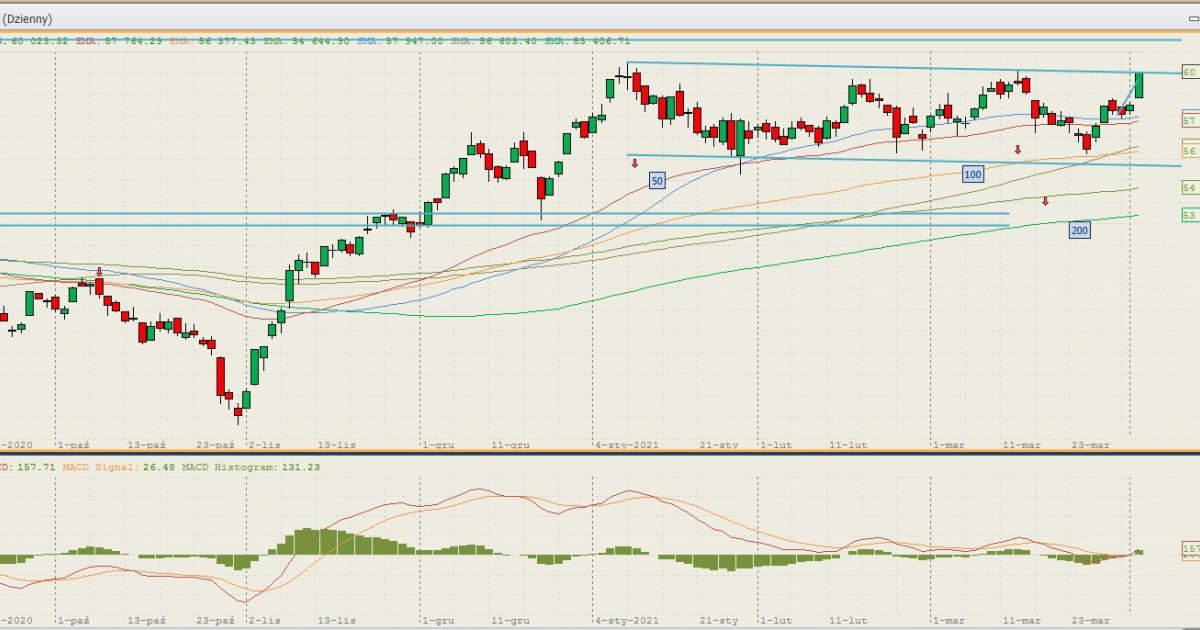
Task: Select the 23-mar date on bottom MACD axis
Action: pos(1090,621)
